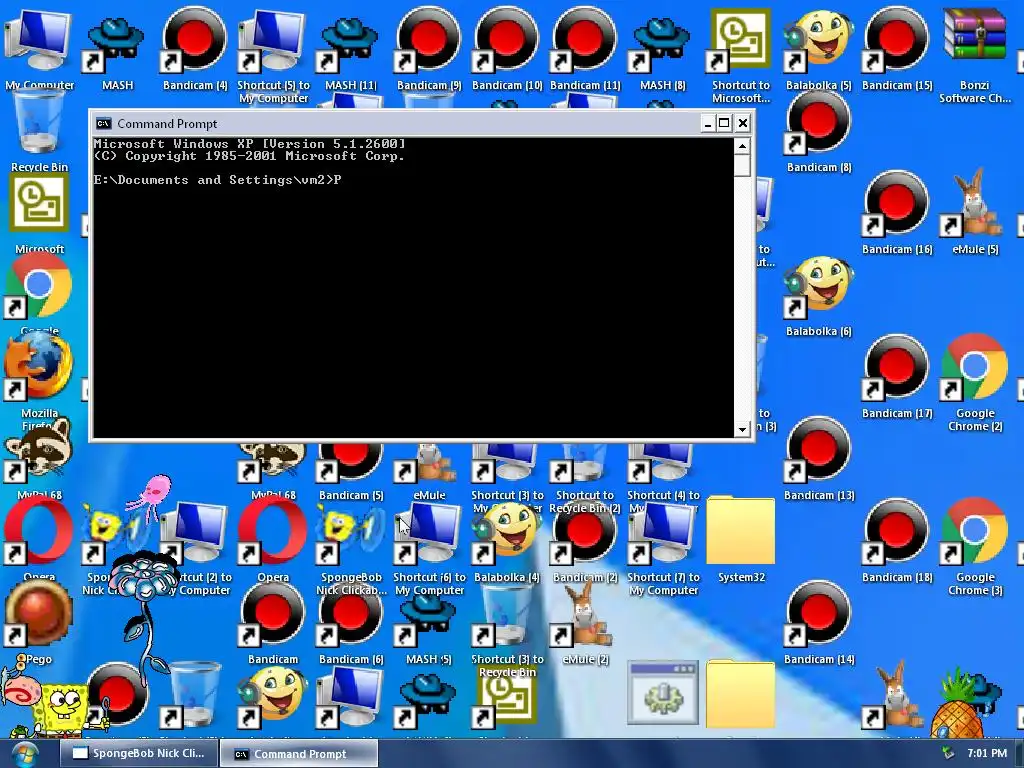This screenshot has height=768, width=1024.
Task: Select the Bandicam (9) desktop icon
Action: 429,40
